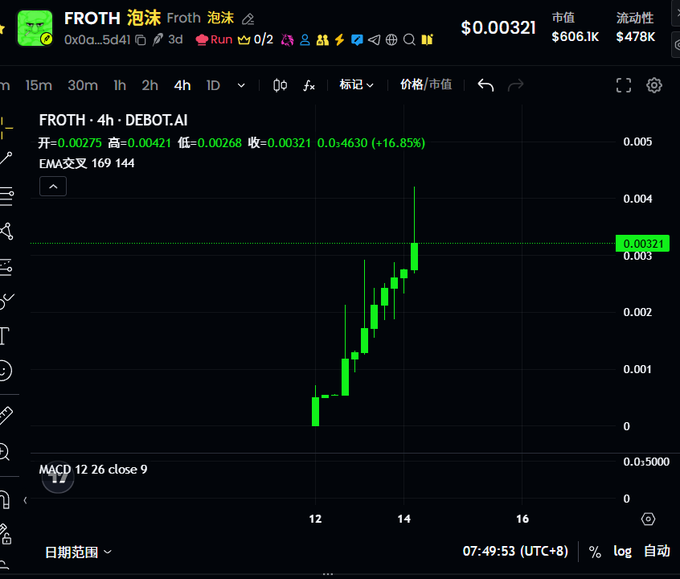The height and width of the screenshot is (579, 680).
Task: Select the crosshair cursor tool
Action: [x=6, y=128]
